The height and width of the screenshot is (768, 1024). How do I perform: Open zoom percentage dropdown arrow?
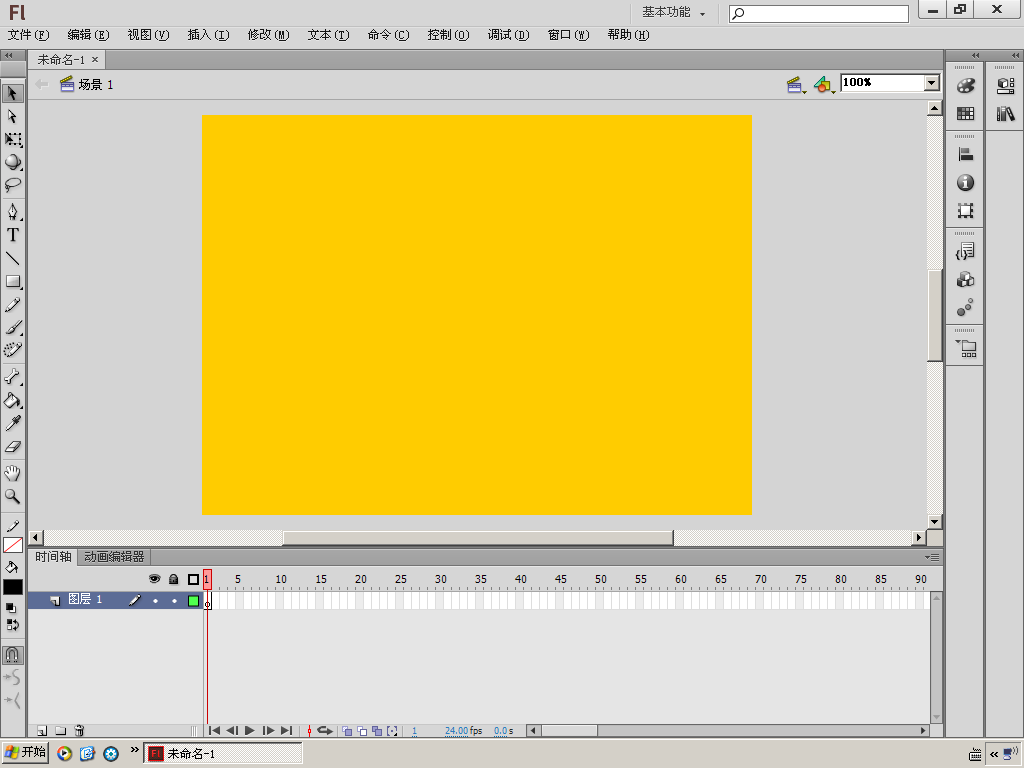[932, 82]
